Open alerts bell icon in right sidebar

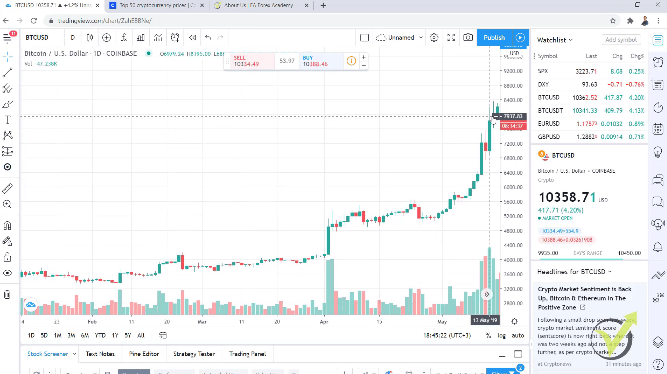tap(658, 247)
